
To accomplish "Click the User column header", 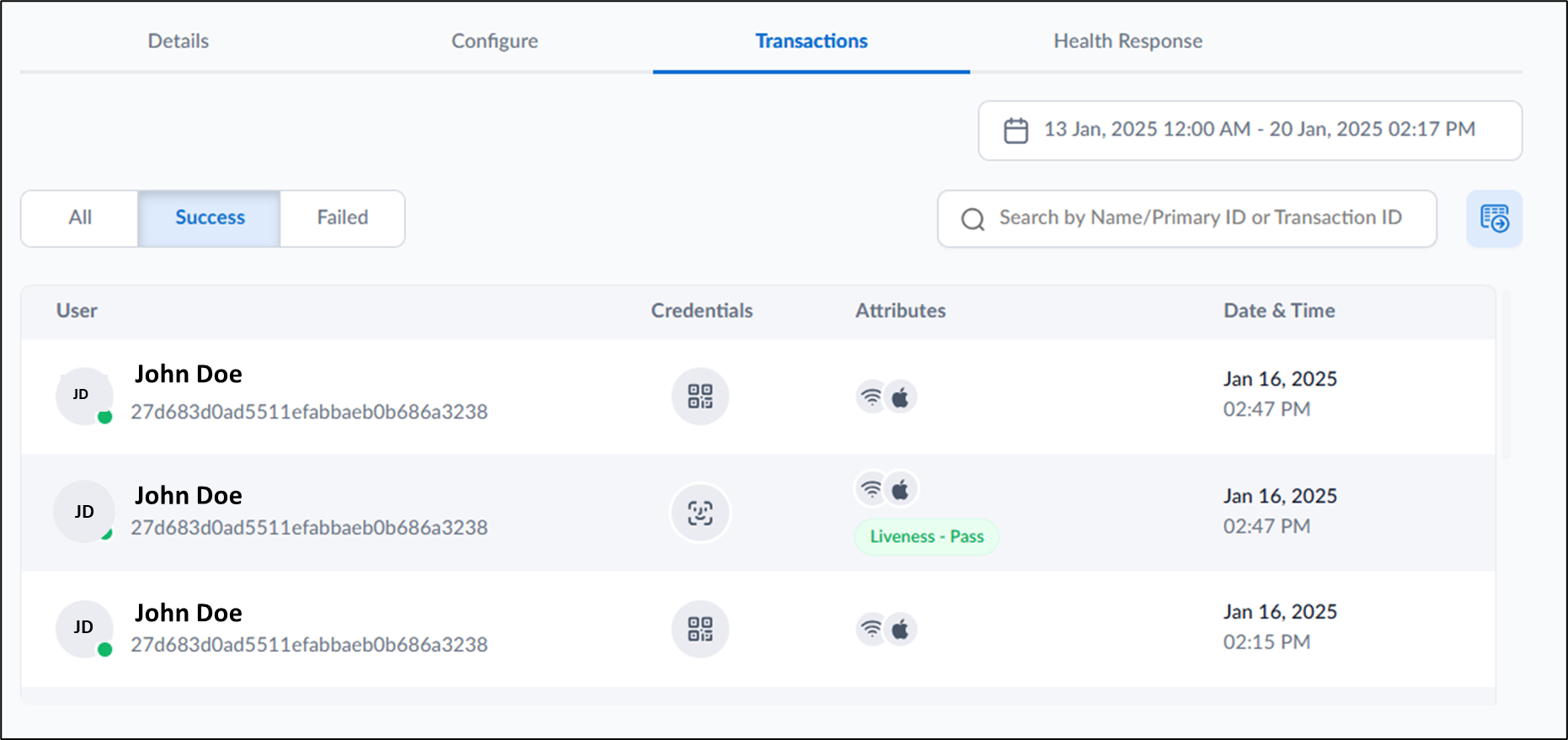I will tap(77, 311).
